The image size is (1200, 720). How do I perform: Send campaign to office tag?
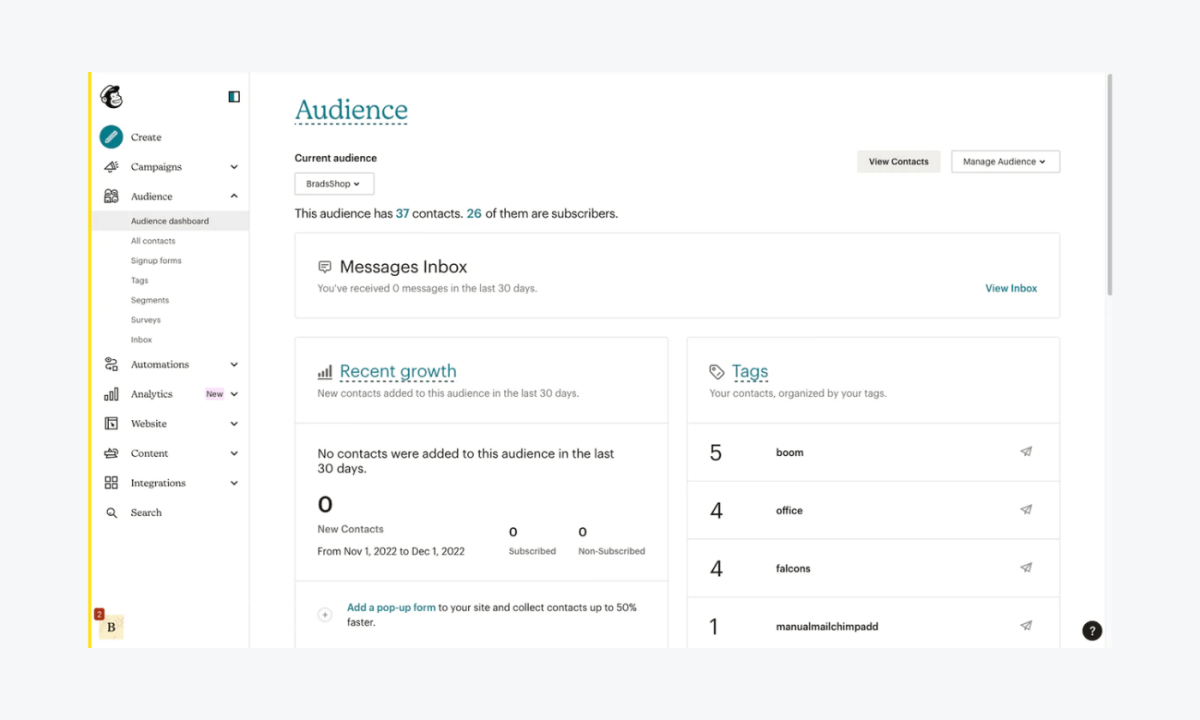[x=1026, y=510]
